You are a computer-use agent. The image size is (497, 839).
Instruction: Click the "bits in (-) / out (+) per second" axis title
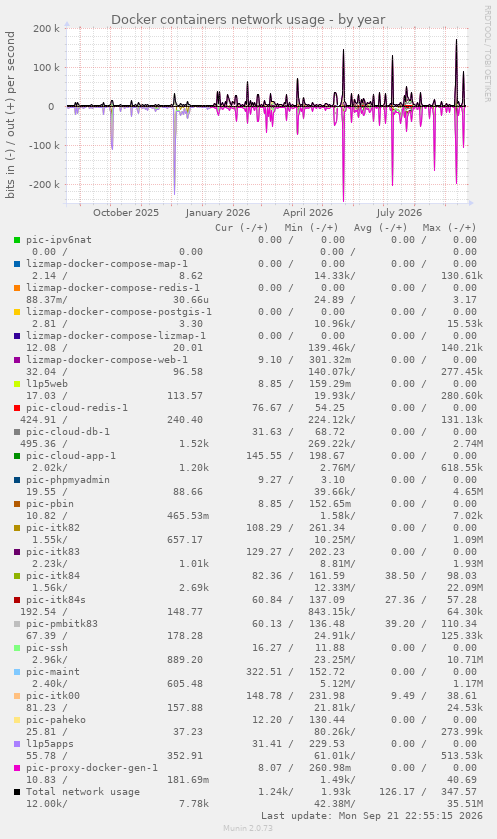pyautogui.click(x=11, y=115)
